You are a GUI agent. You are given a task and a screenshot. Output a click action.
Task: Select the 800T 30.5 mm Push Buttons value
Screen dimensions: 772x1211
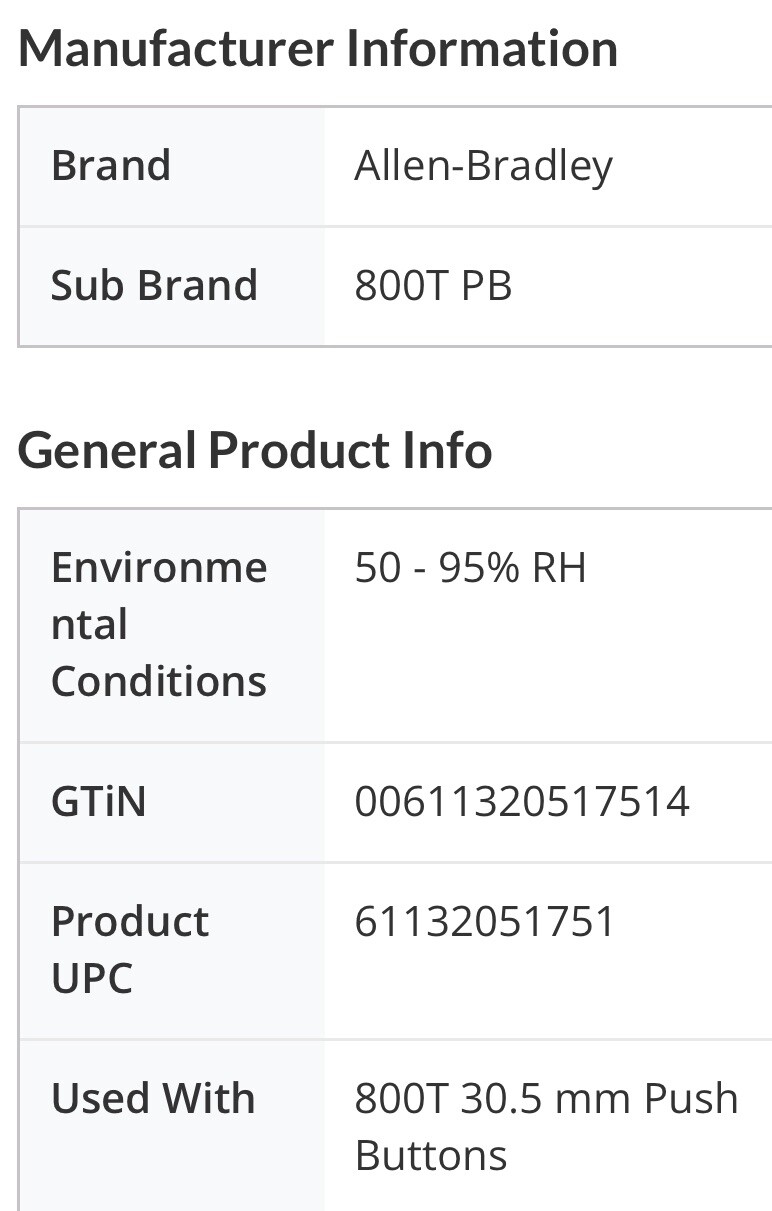pos(546,1127)
